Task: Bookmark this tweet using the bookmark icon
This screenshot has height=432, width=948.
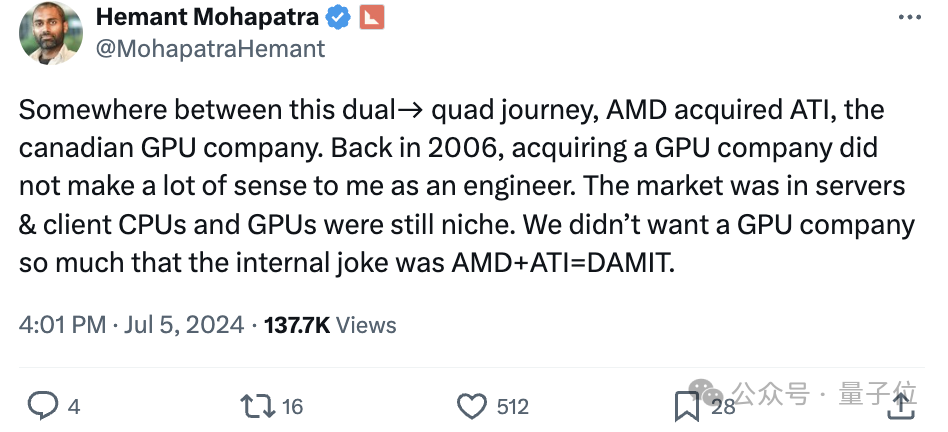Action: [686, 405]
